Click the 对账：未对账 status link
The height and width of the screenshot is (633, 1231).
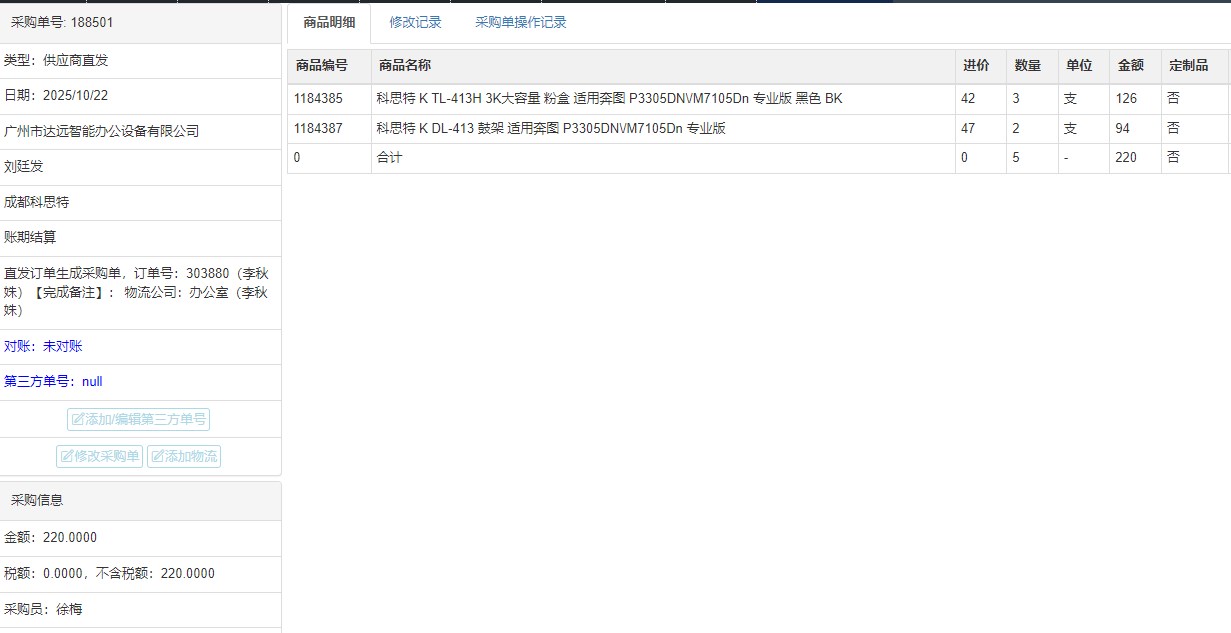(x=43, y=346)
